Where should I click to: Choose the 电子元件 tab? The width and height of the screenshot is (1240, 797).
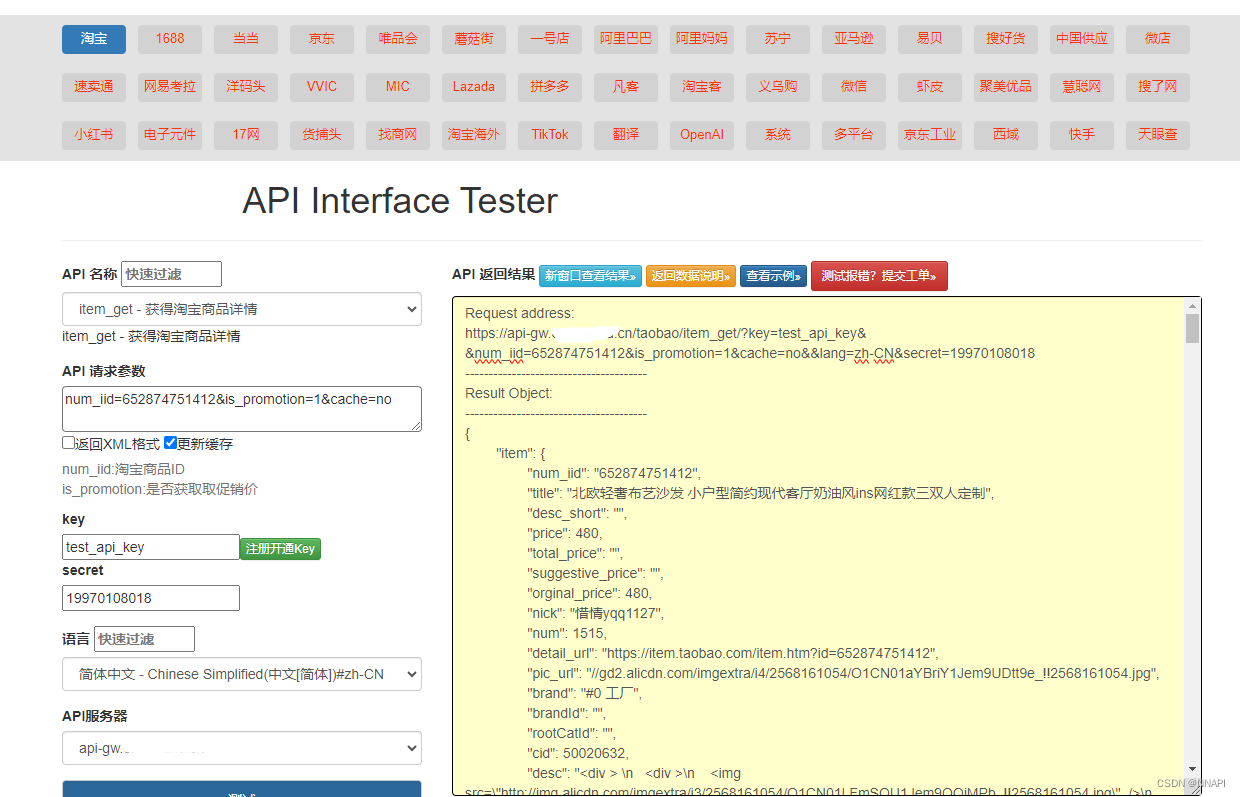170,135
